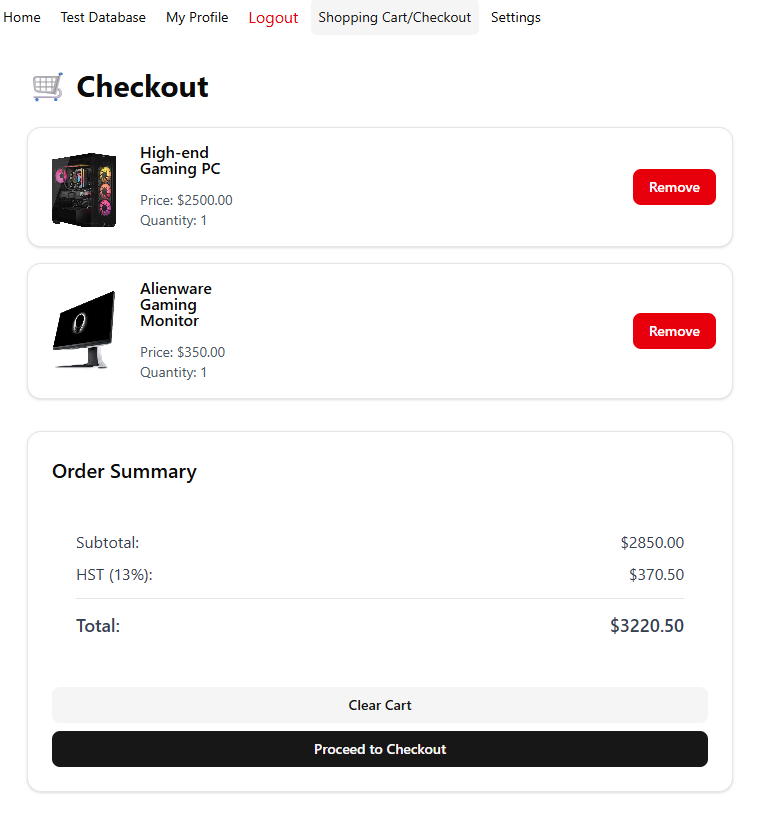The height and width of the screenshot is (834, 757).
Task: Remove the High-end Gaming PC from cart
Action: coord(674,187)
